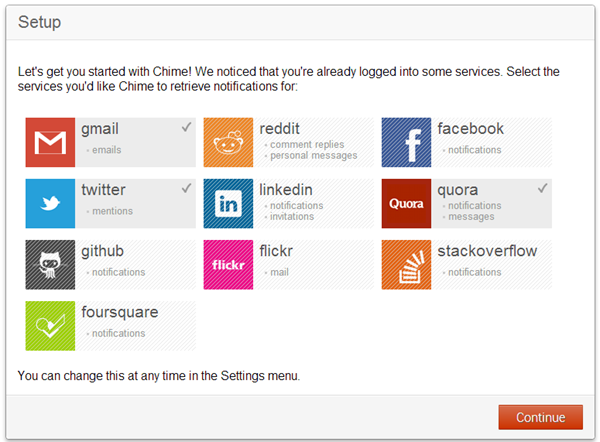Click the Flickr pink logo icon

(229, 265)
